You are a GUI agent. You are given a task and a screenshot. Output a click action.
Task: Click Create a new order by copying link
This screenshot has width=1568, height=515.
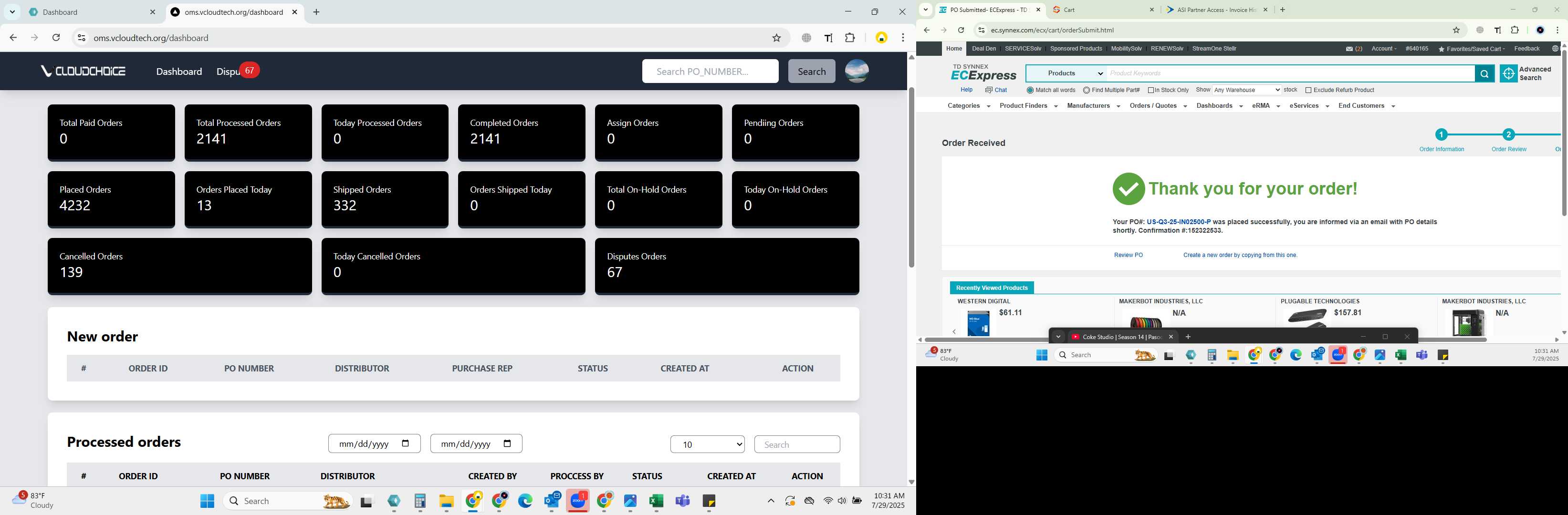(x=1240, y=256)
